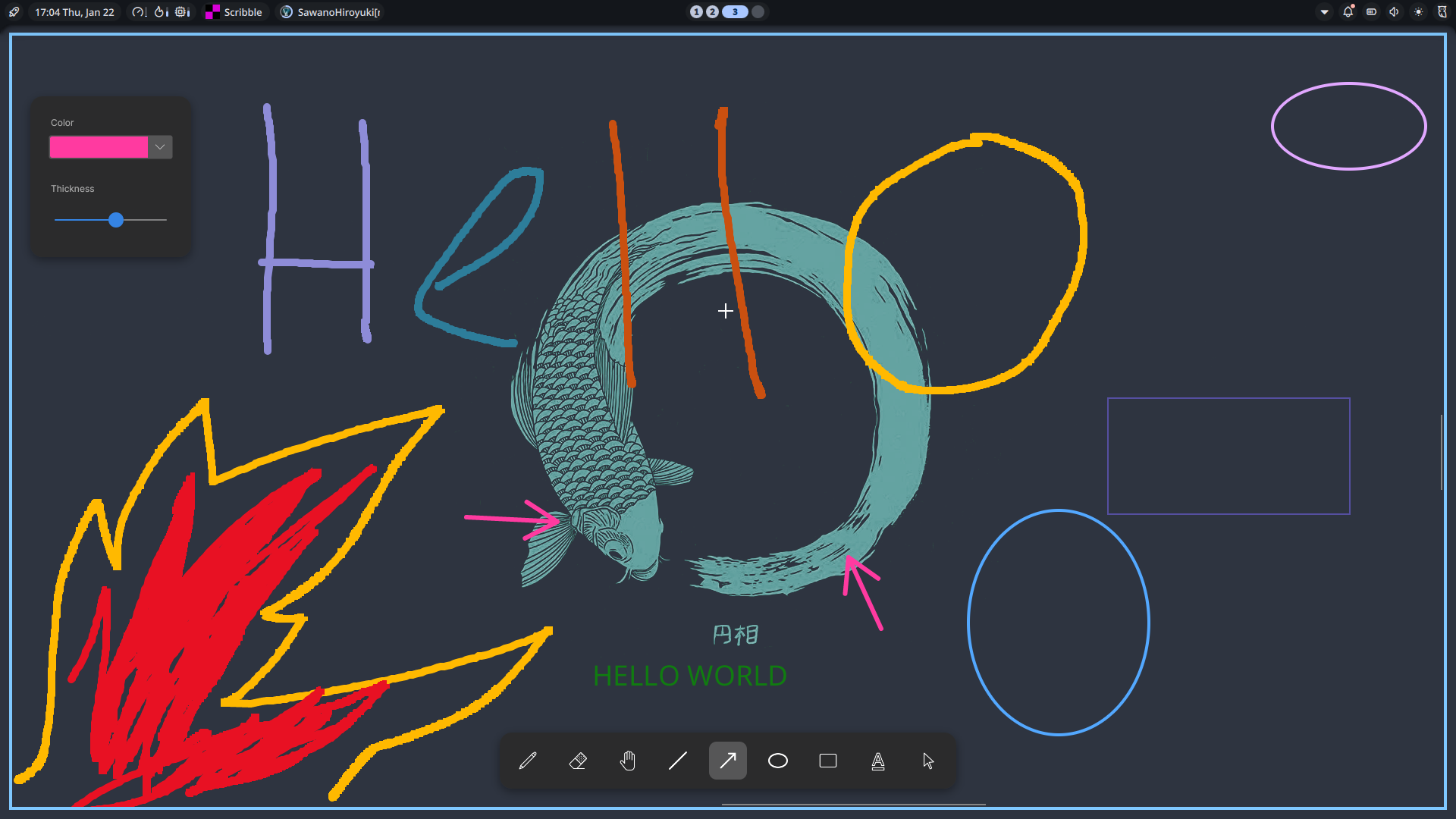Select the Text tool
The image size is (1456, 819).
[x=878, y=761]
